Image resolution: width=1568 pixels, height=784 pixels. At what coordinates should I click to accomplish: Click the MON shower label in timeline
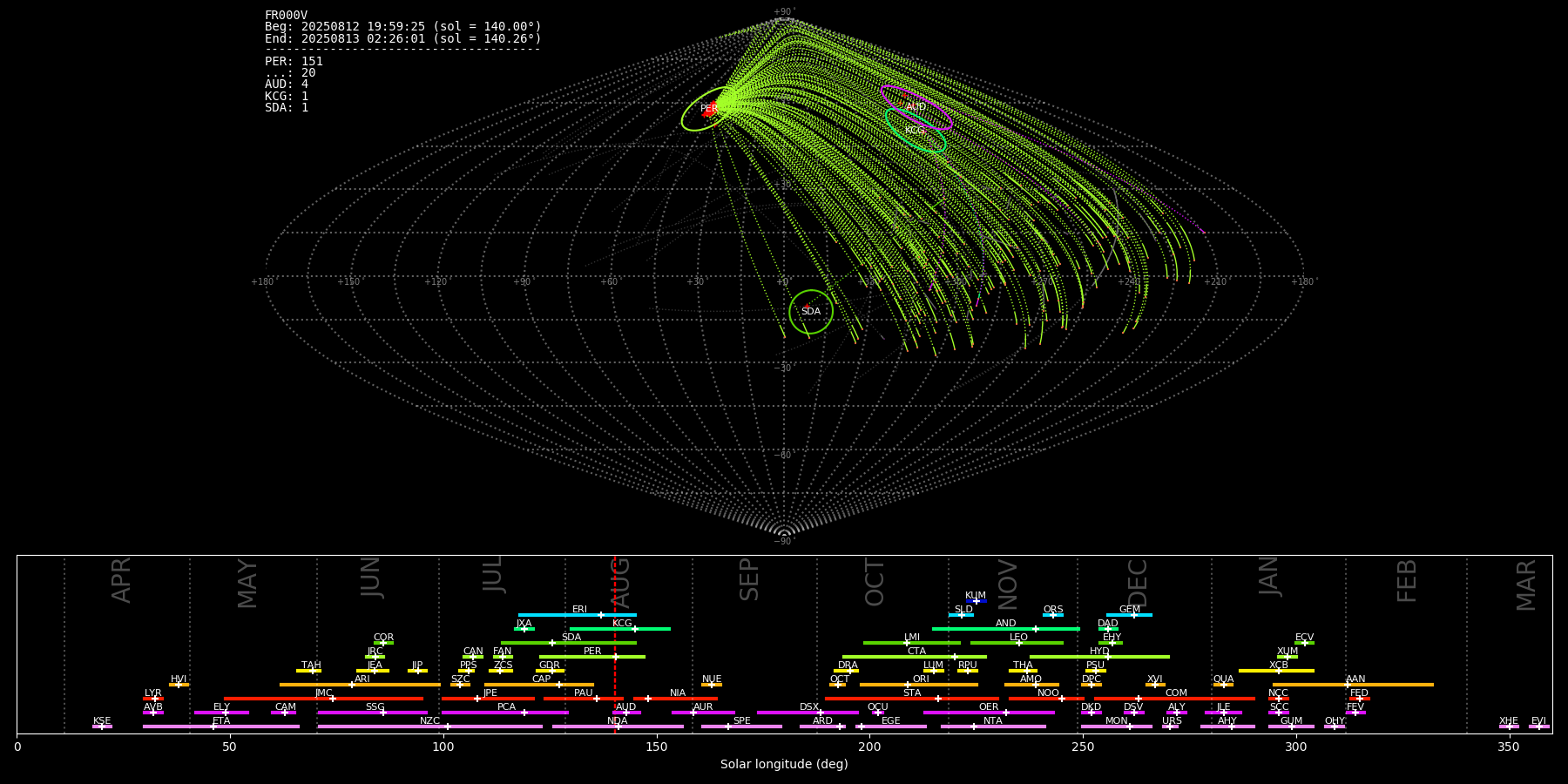(1116, 721)
